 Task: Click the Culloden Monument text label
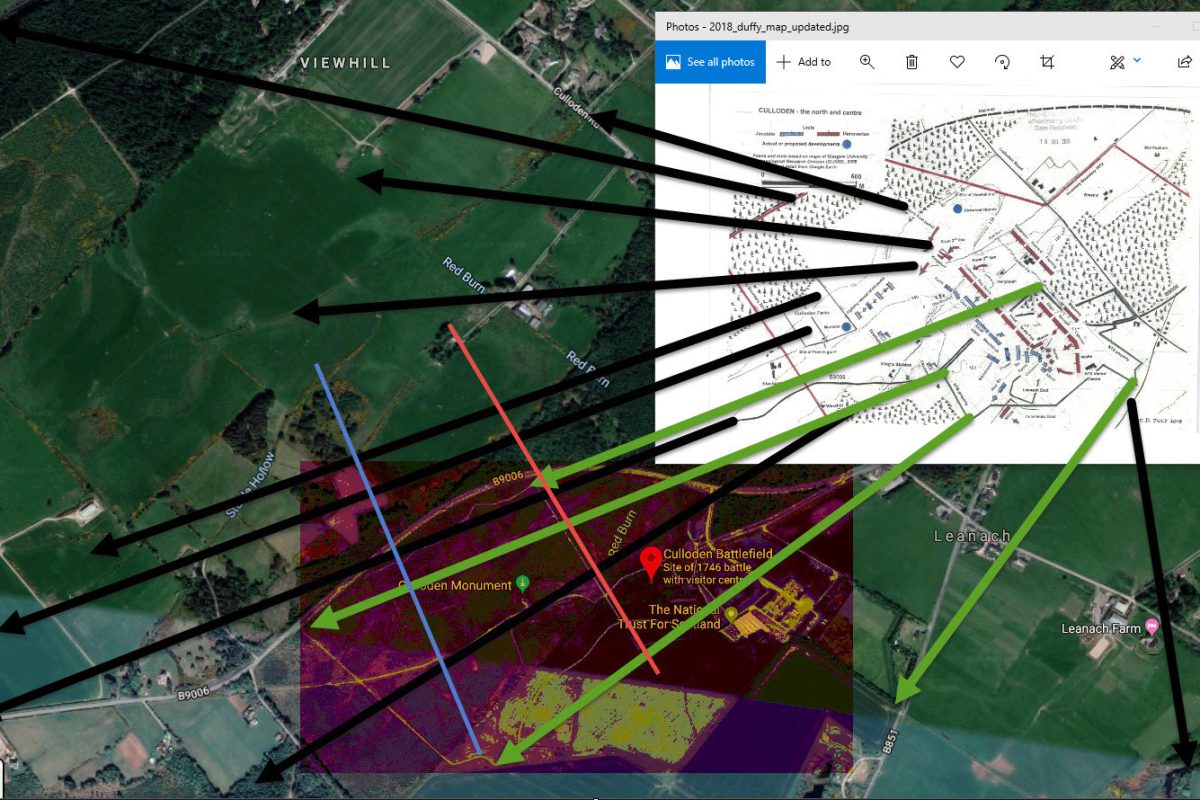(x=455, y=585)
